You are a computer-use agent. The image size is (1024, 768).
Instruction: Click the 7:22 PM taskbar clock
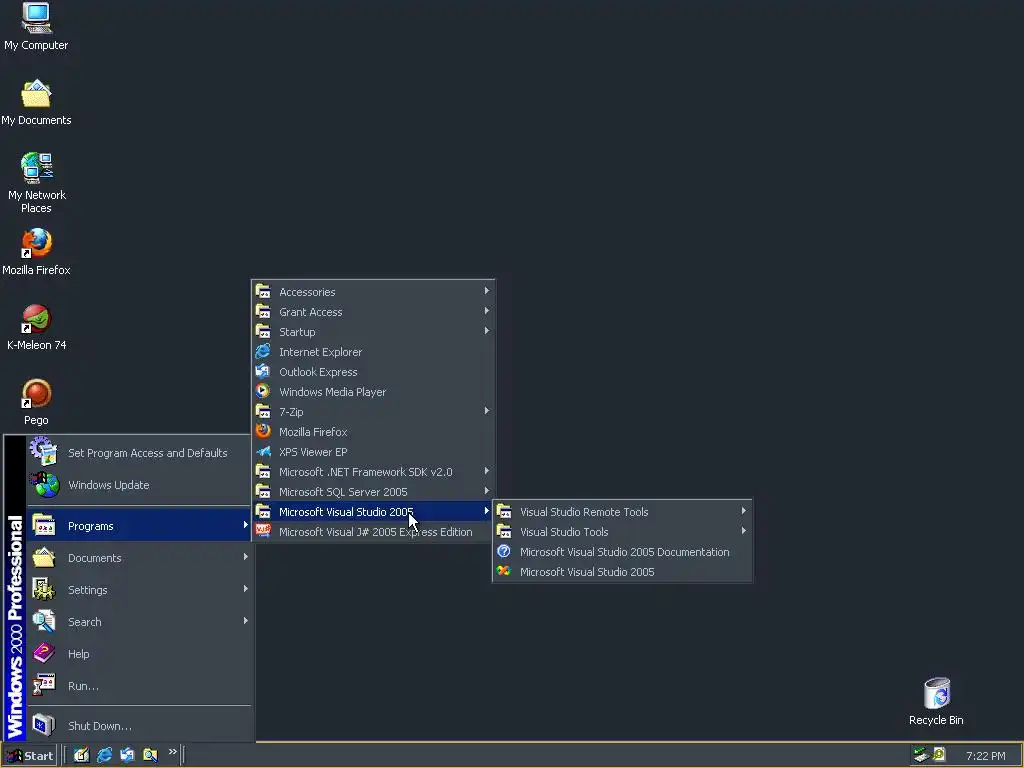985,756
